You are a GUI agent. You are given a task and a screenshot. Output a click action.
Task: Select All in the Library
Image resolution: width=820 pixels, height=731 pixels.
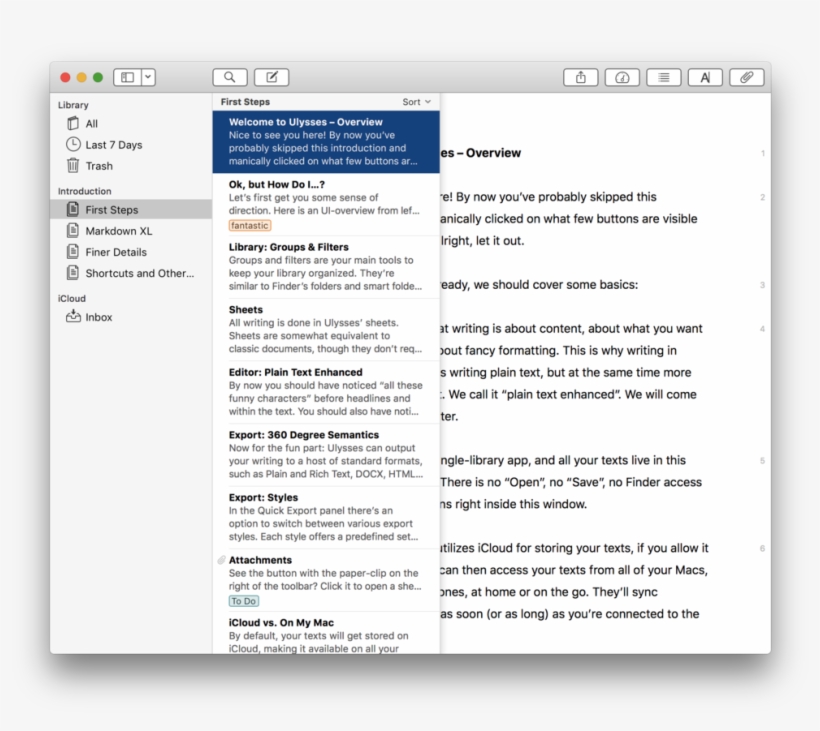point(92,124)
